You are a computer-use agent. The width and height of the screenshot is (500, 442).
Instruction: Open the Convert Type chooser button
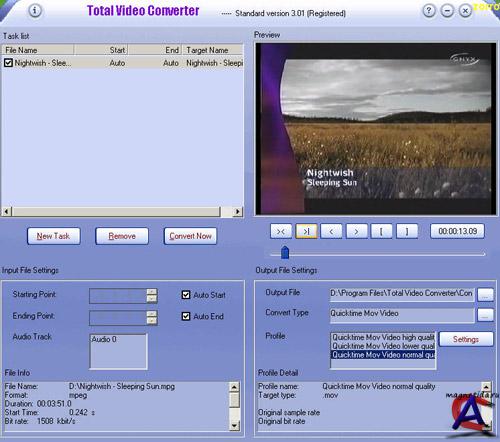tap(485, 315)
